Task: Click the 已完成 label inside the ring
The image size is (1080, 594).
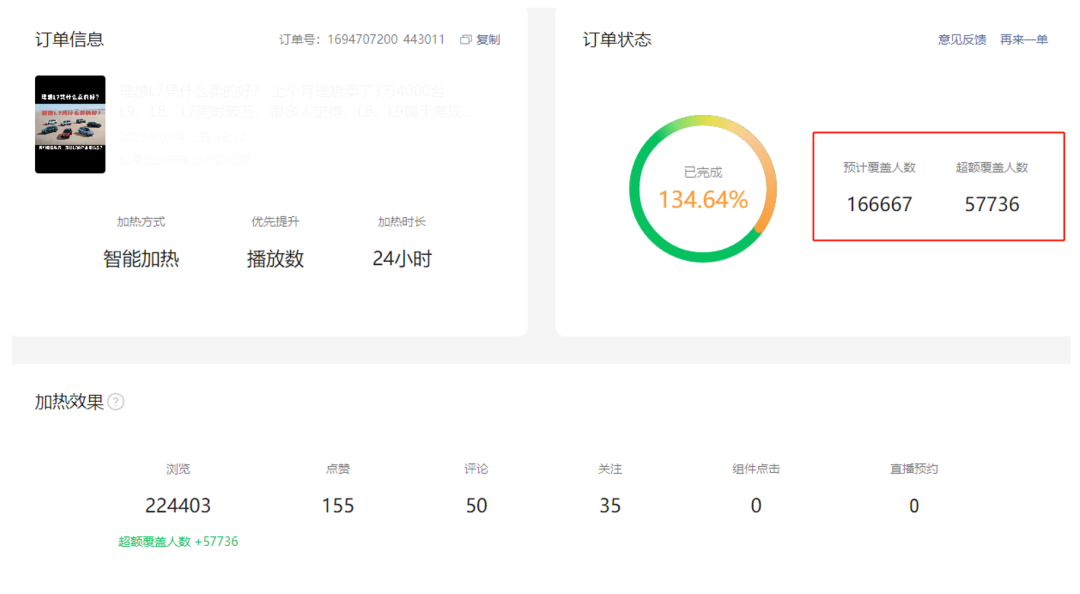Action: click(x=703, y=172)
